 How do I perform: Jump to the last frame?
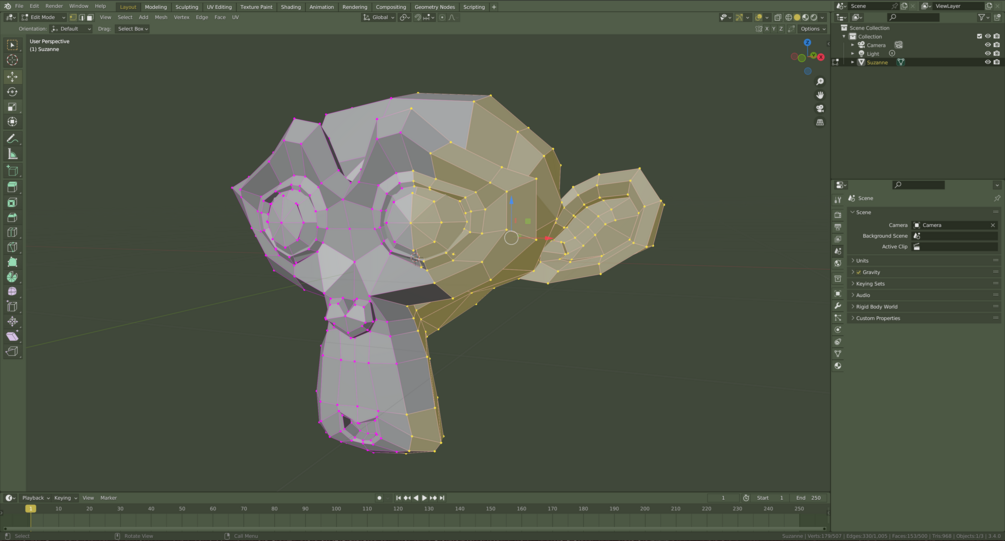tap(442, 498)
